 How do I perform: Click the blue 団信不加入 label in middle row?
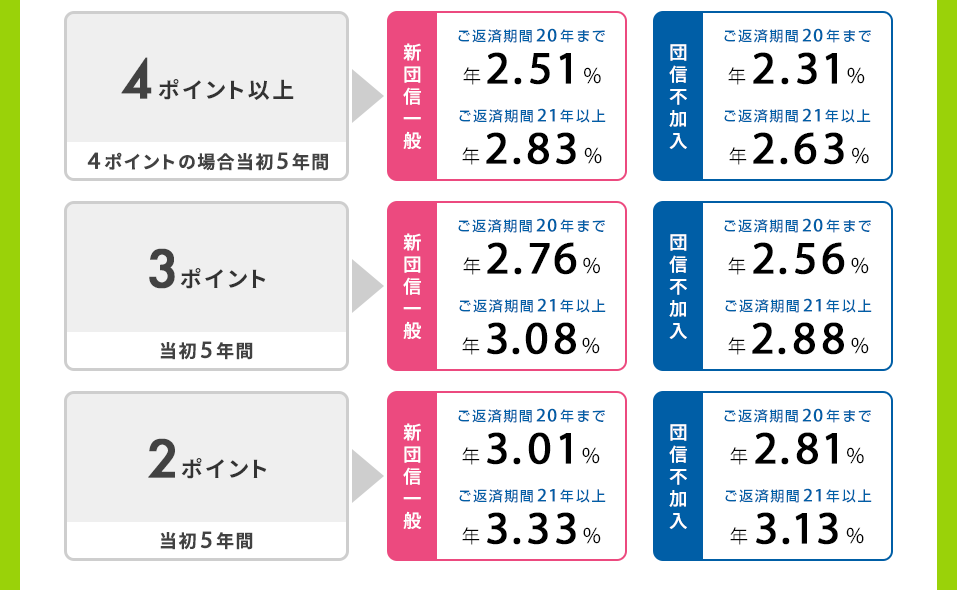point(678,286)
